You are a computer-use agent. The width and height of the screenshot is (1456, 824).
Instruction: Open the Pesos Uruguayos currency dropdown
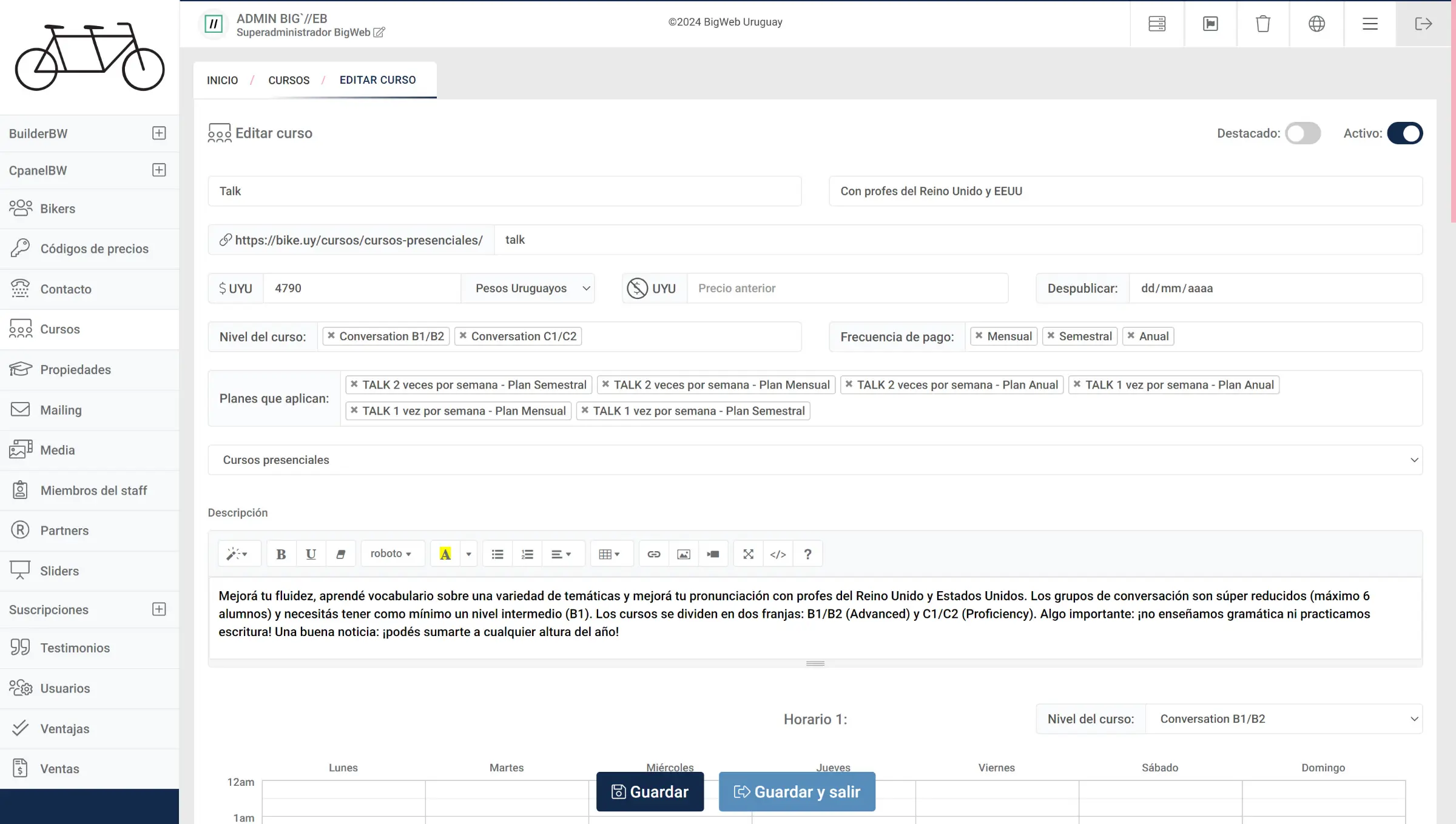coord(527,289)
